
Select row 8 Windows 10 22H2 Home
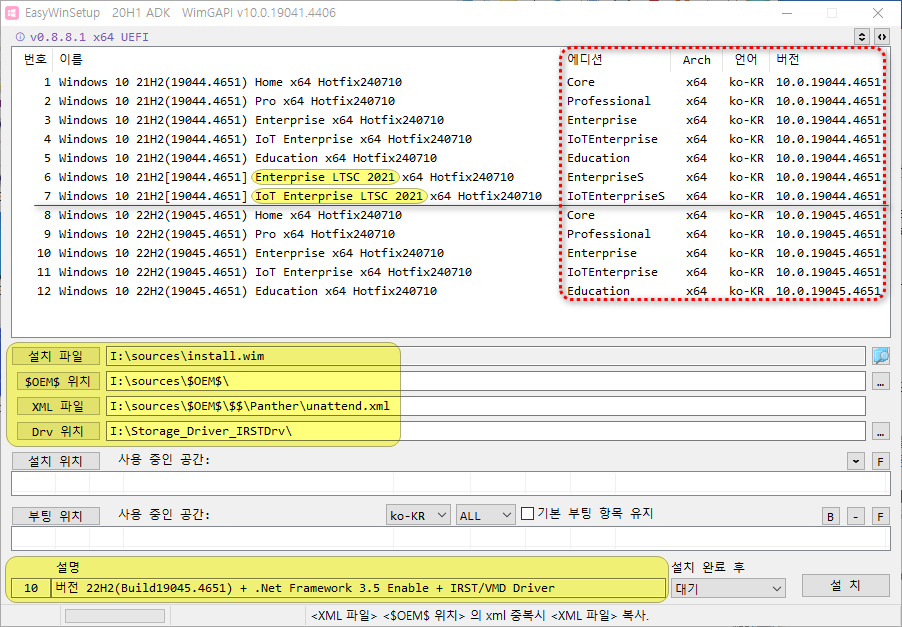(450, 215)
